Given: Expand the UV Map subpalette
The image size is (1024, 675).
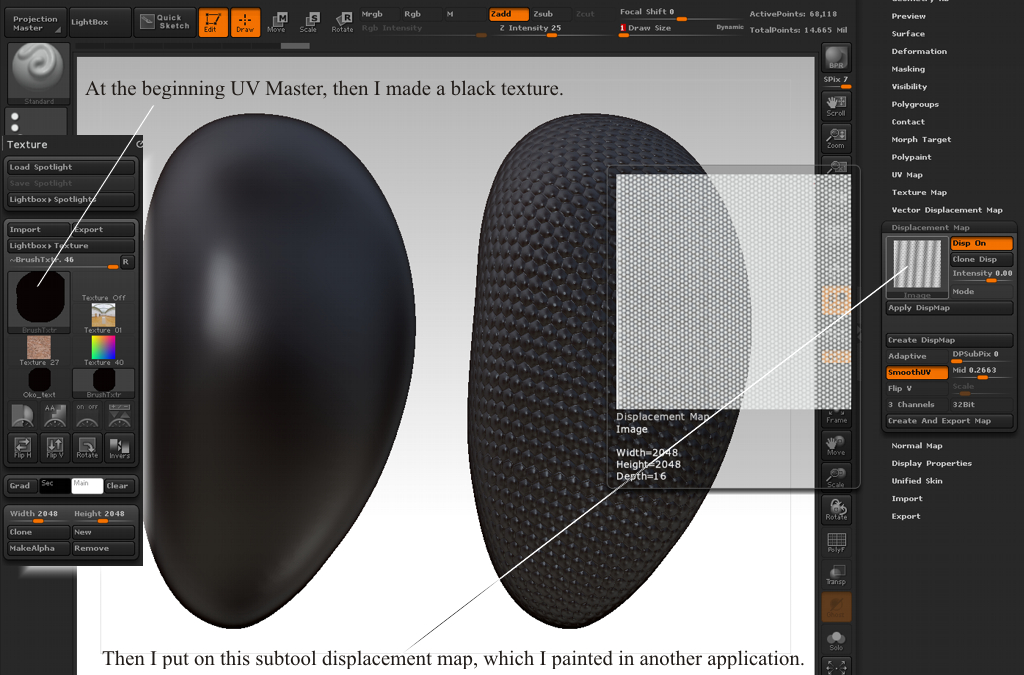Looking at the screenshot, I should [x=907, y=175].
